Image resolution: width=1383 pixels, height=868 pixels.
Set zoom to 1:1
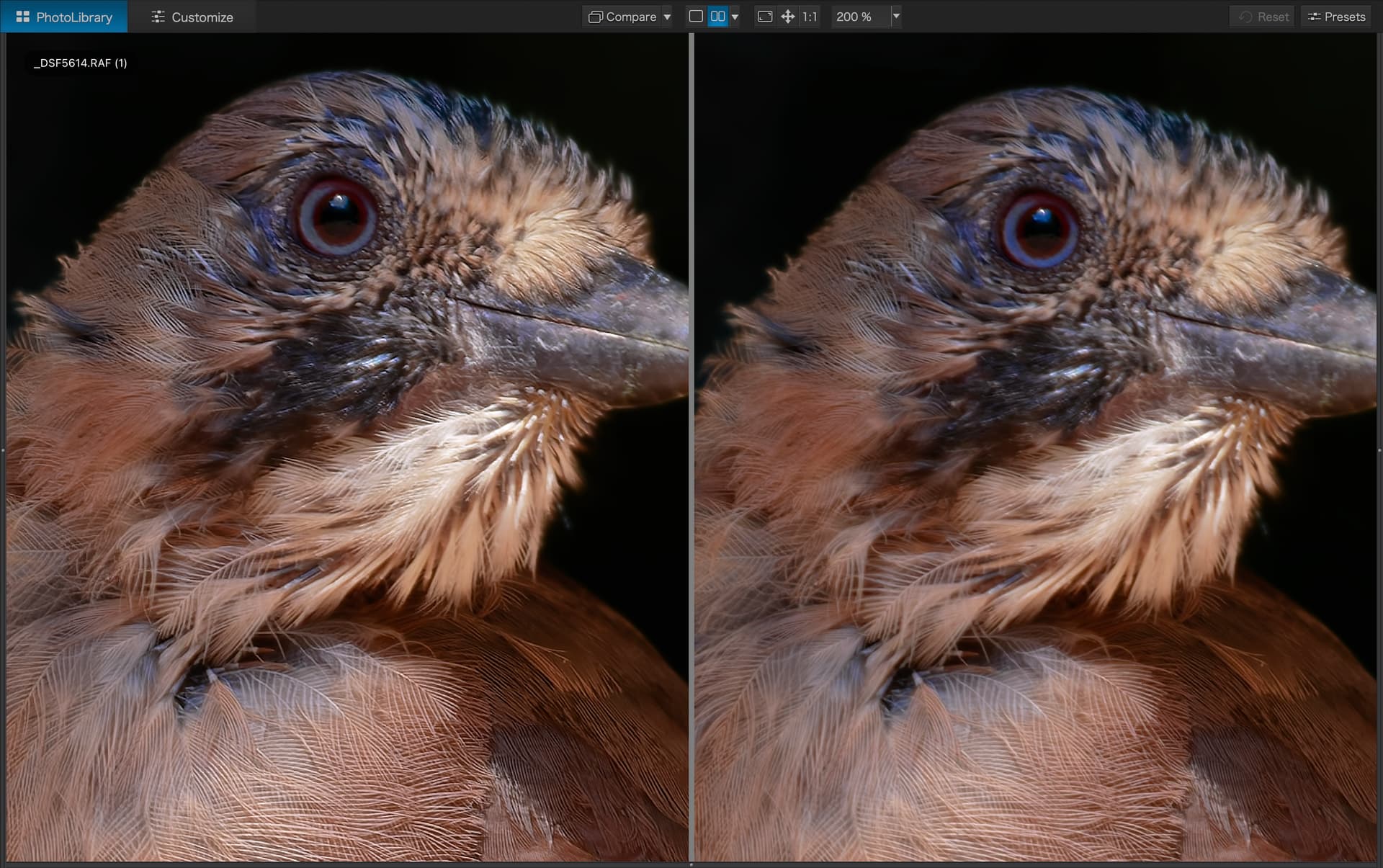pos(810,17)
